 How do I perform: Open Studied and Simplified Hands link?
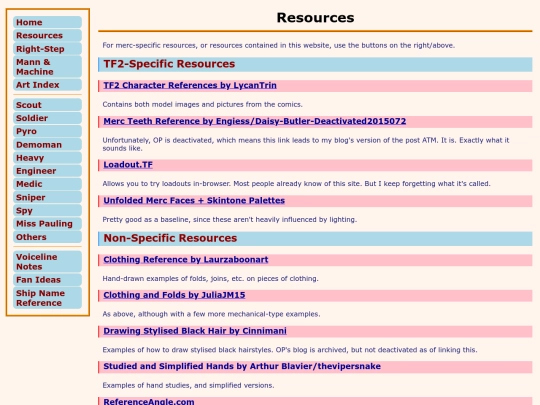point(242,366)
